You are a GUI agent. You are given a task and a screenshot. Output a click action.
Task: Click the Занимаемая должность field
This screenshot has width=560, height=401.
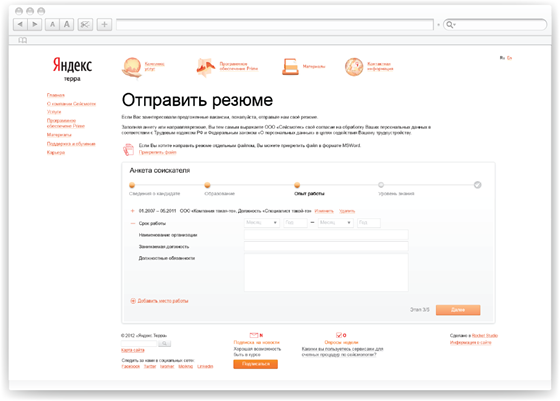pyautogui.click(x=326, y=246)
